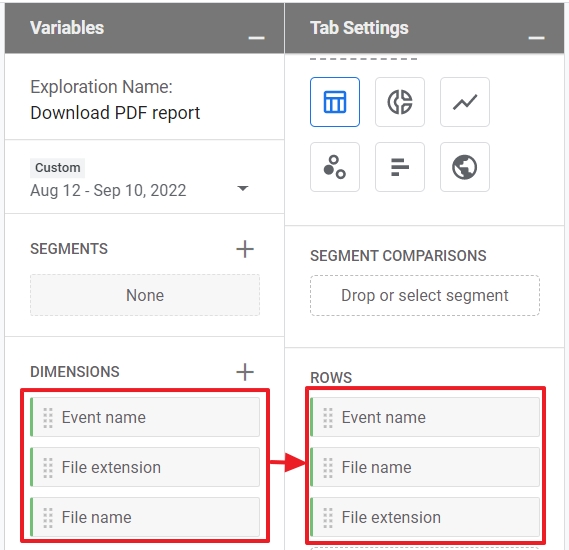This screenshot has width=569, height=550.
Task: Click File extension chip in Rows
Action: [x=425, y=517]
